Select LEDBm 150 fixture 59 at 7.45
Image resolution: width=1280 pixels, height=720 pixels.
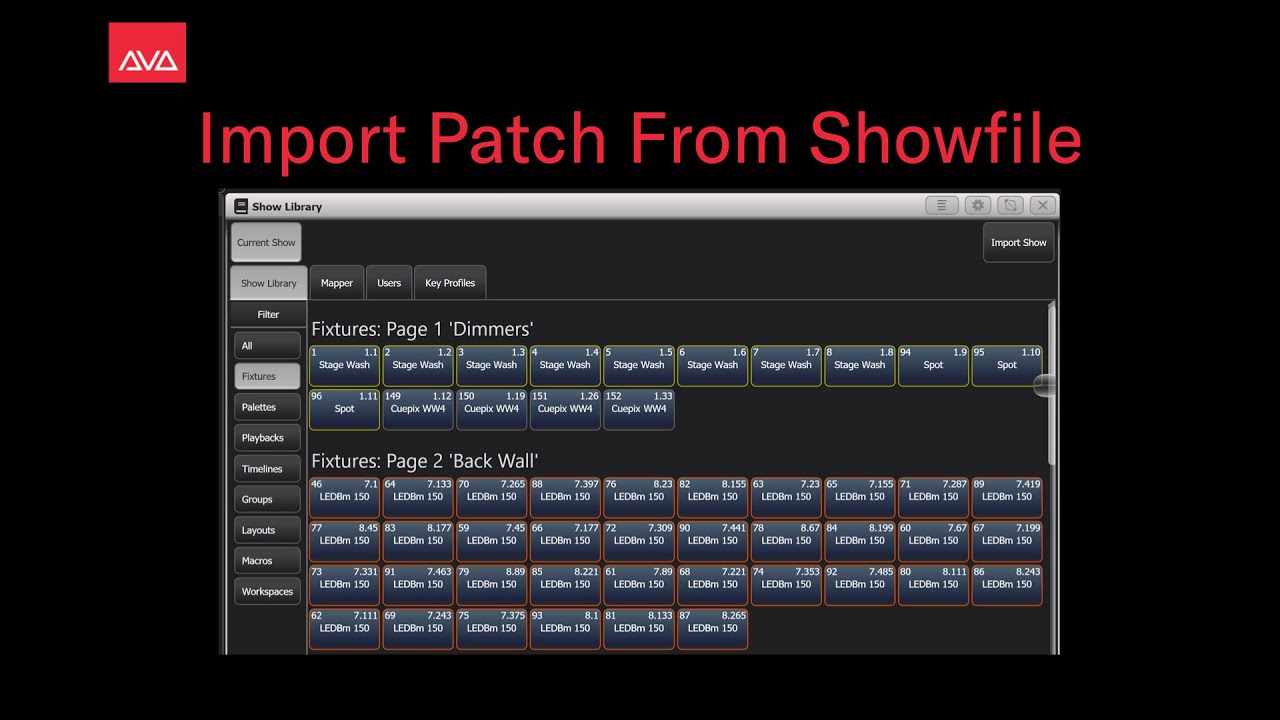(491, 541)
